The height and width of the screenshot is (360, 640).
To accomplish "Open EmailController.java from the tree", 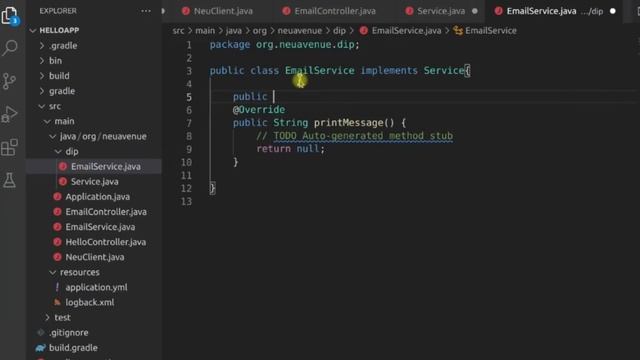I will [x=106, y=212].
